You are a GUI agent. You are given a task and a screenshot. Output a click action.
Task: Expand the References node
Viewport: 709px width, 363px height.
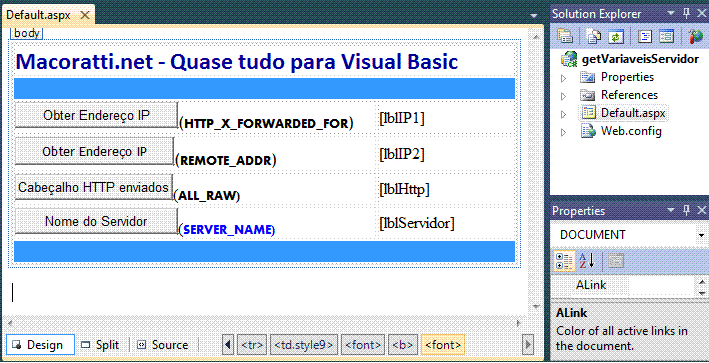tap(563, 96)
